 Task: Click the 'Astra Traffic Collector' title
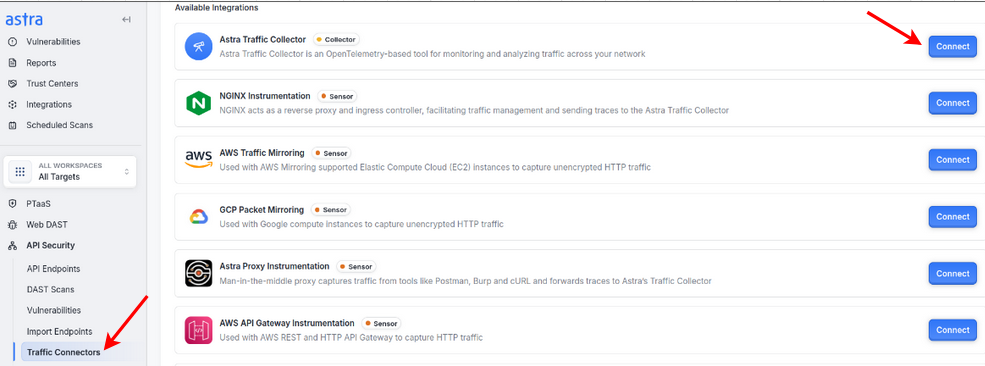pos(263,40)
